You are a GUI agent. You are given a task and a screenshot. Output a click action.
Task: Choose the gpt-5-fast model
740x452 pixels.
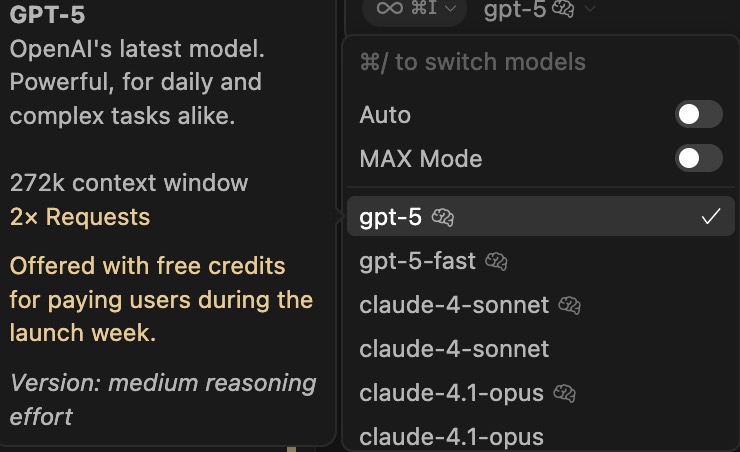click(541, 261)
